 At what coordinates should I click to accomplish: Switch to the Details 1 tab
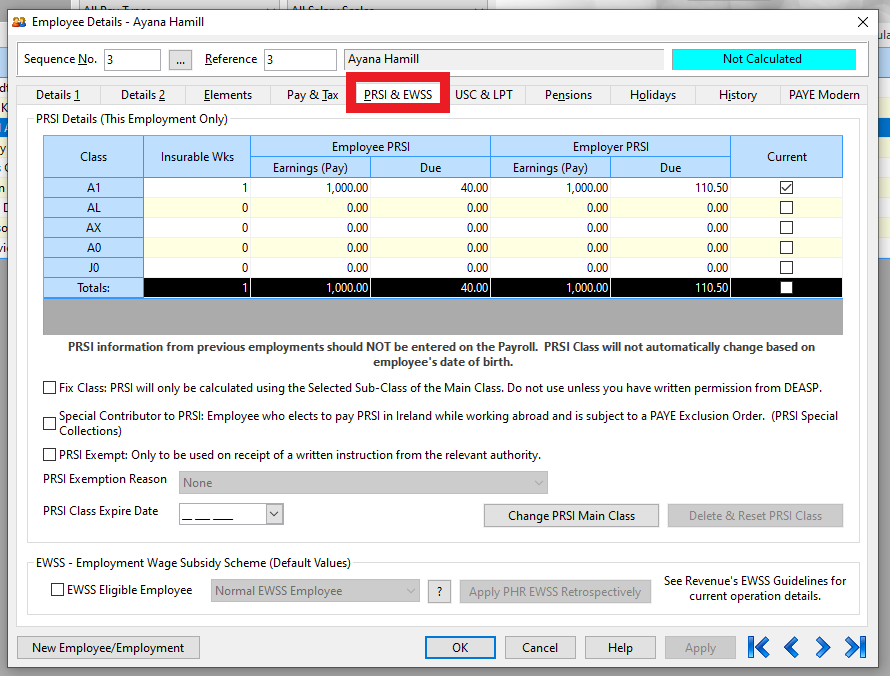click(x=58, y=95)
